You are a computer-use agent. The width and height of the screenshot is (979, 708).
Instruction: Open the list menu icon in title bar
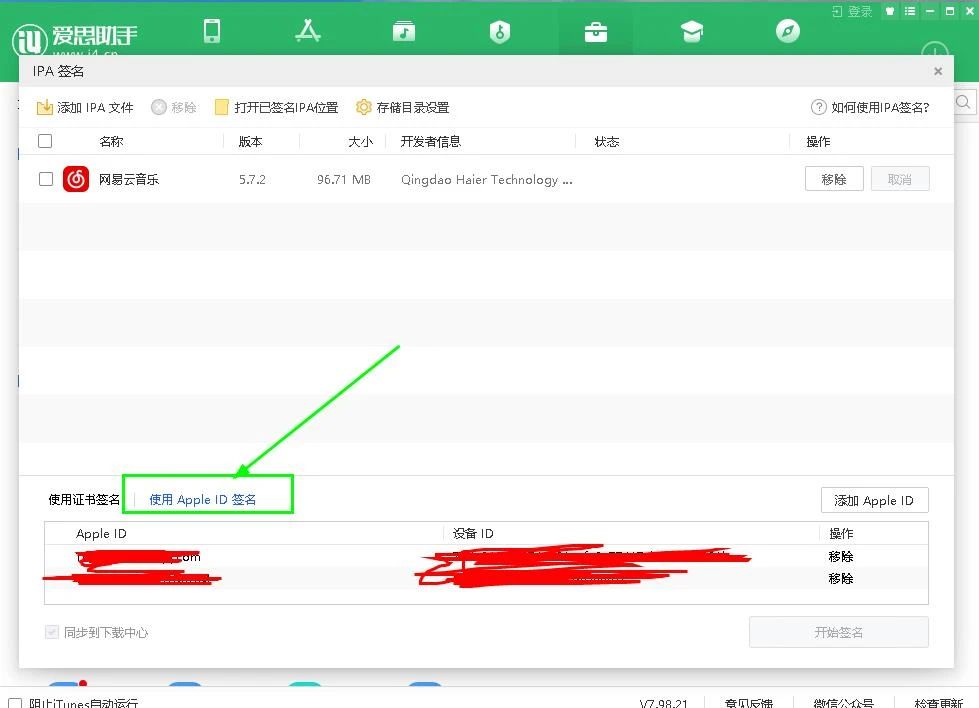[910, 11]
